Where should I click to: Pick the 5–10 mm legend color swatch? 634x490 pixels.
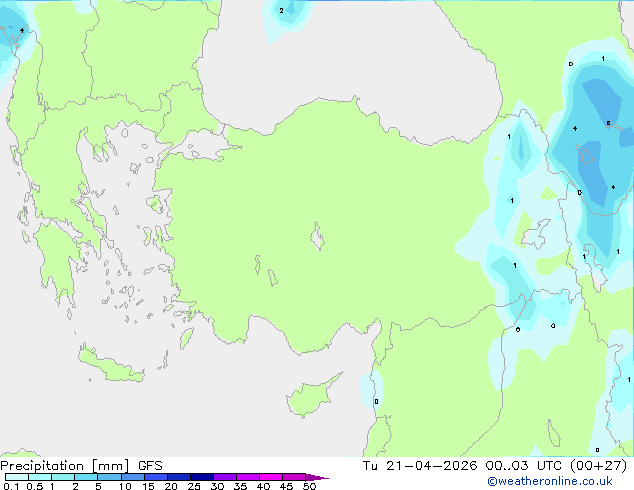(109, 477)
